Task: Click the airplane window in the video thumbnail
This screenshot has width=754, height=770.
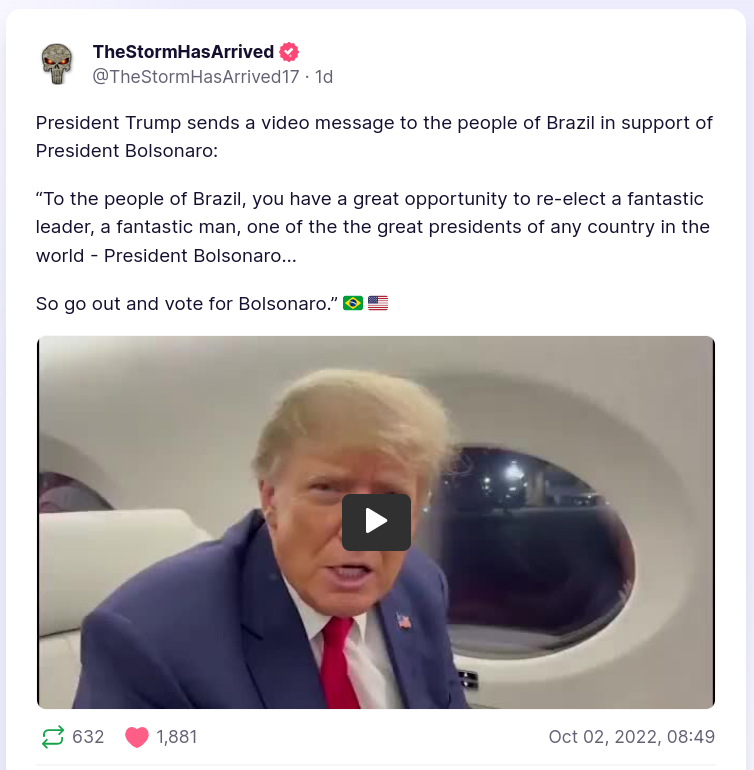Action: tap(540, 545)
